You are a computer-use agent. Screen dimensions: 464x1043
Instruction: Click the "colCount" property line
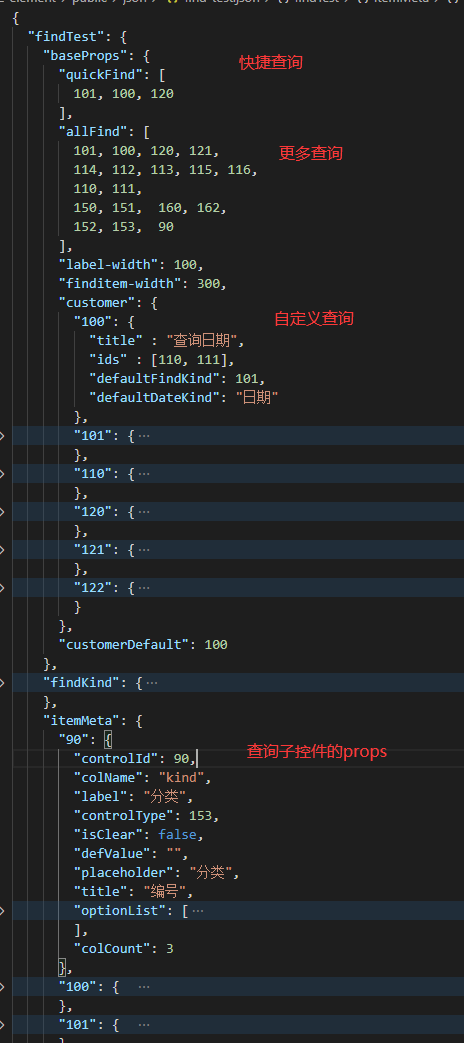(x=123, y=948)
